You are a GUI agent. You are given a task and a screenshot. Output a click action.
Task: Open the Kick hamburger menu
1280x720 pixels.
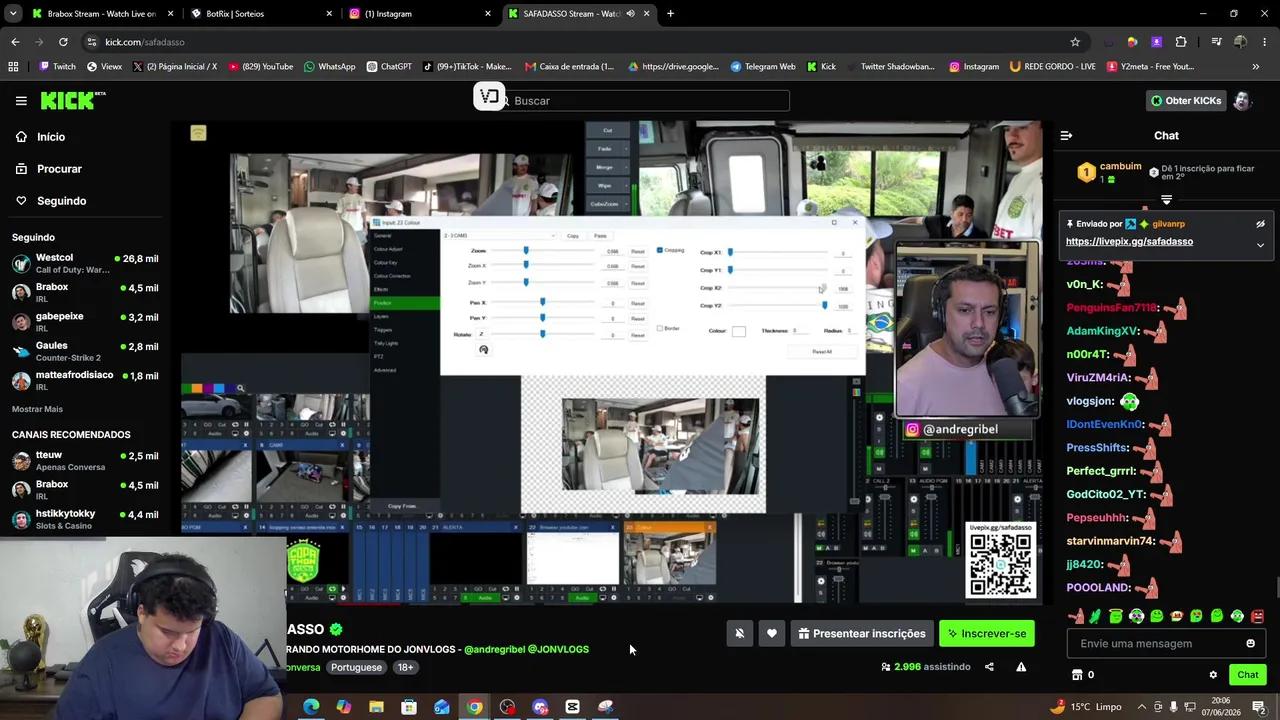coord(21,100)
